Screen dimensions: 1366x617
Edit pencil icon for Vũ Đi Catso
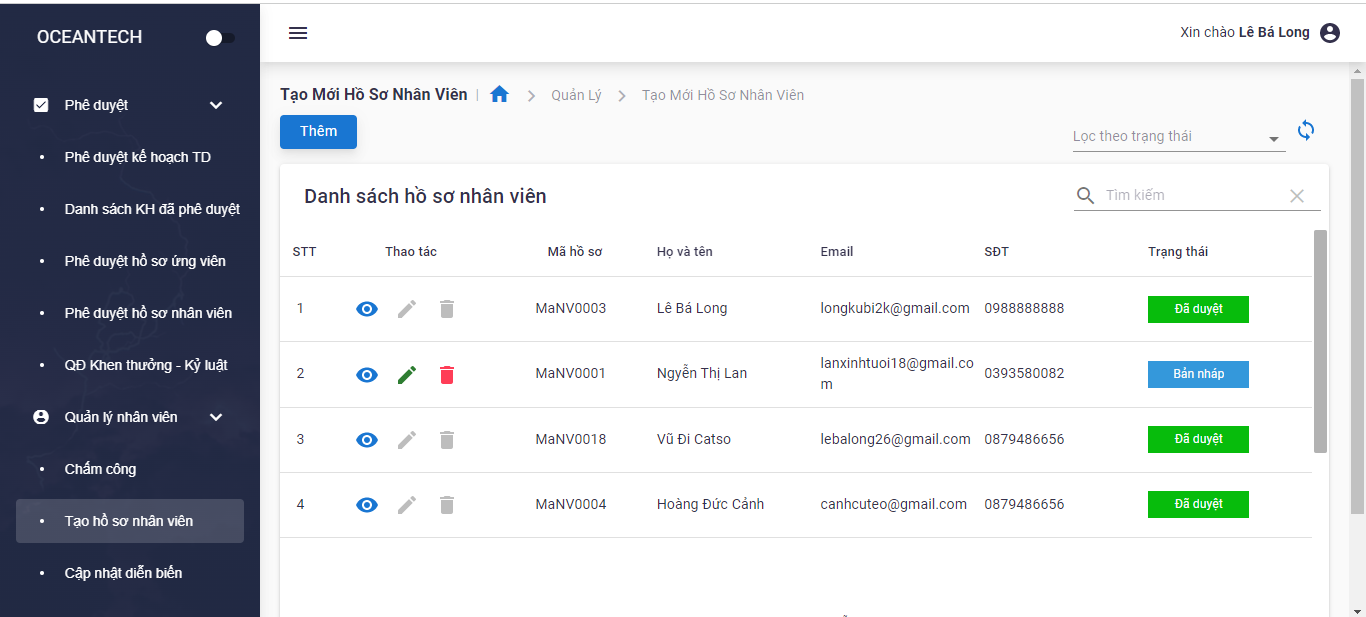point(407,440)
